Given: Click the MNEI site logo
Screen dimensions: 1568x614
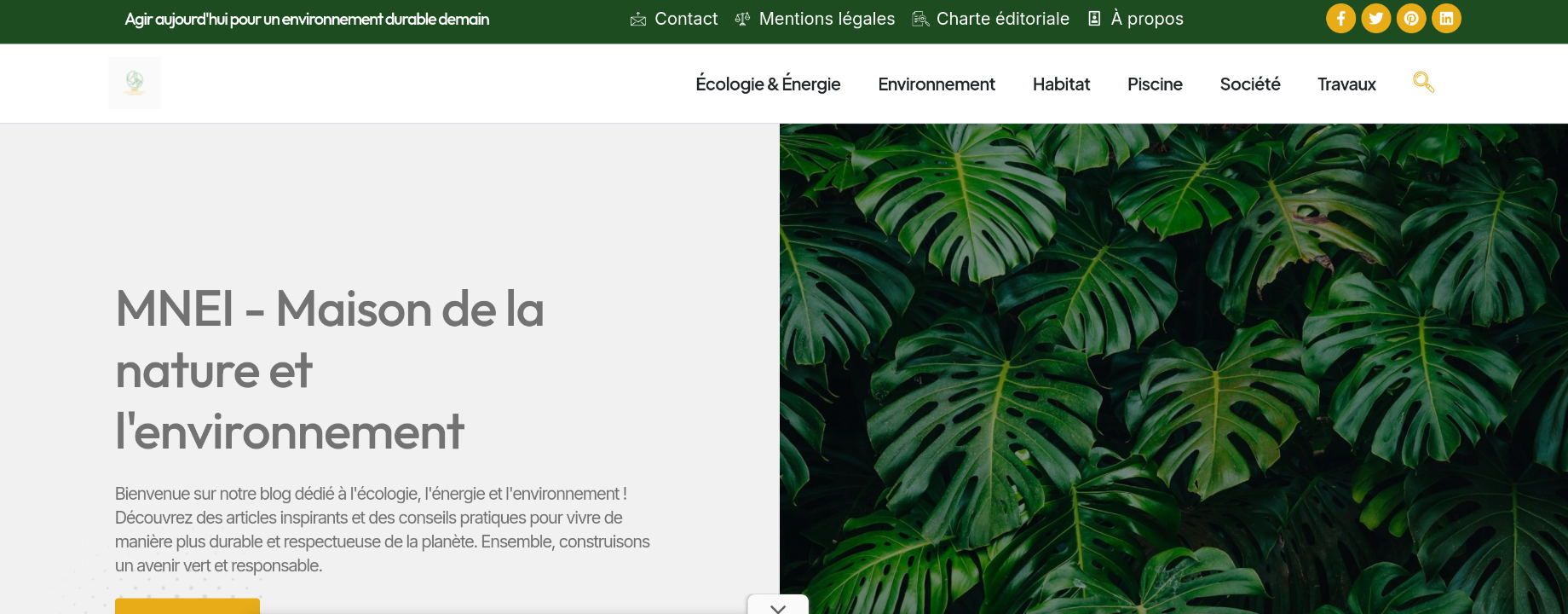Looking at the screenshot, I should [x=135, y=83].
